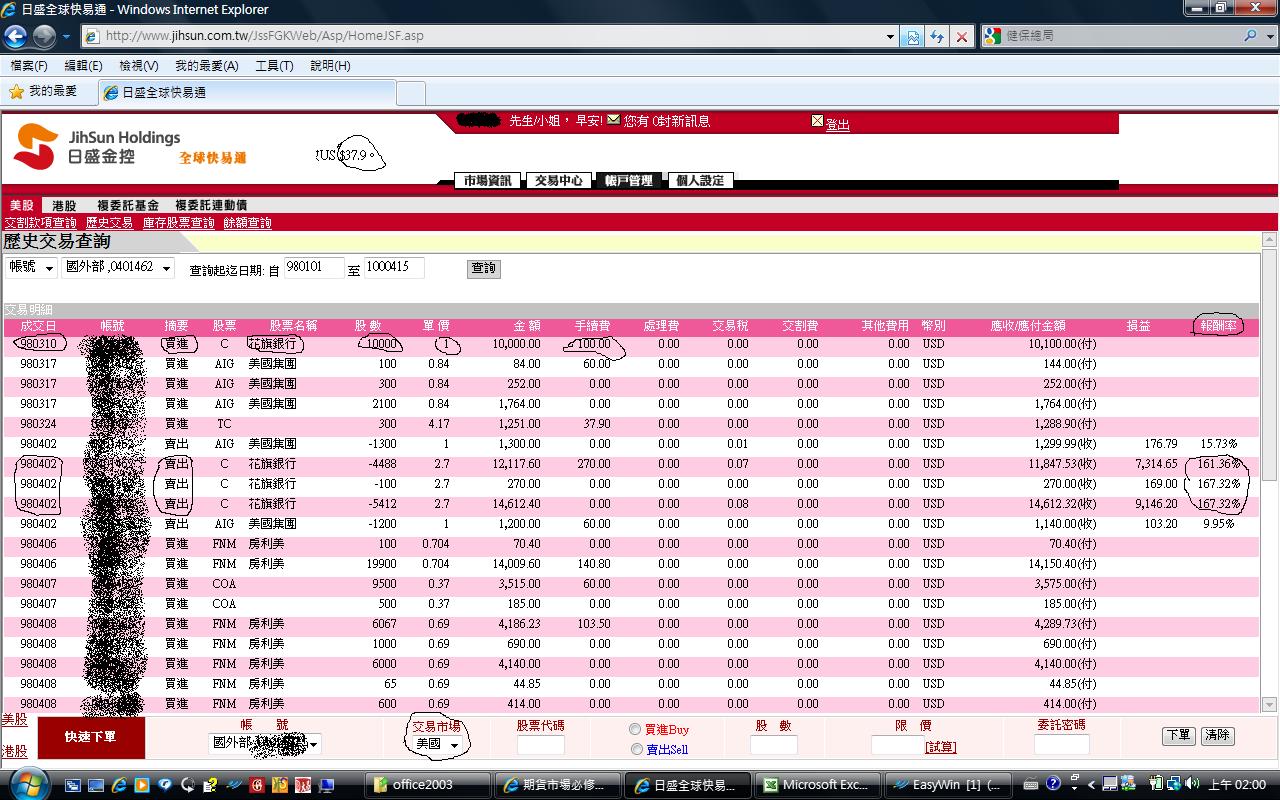Click the compatibility view icon in address bar
Image resolution: width=1280 pixels, height=800 pixels.
pos(912,36)
